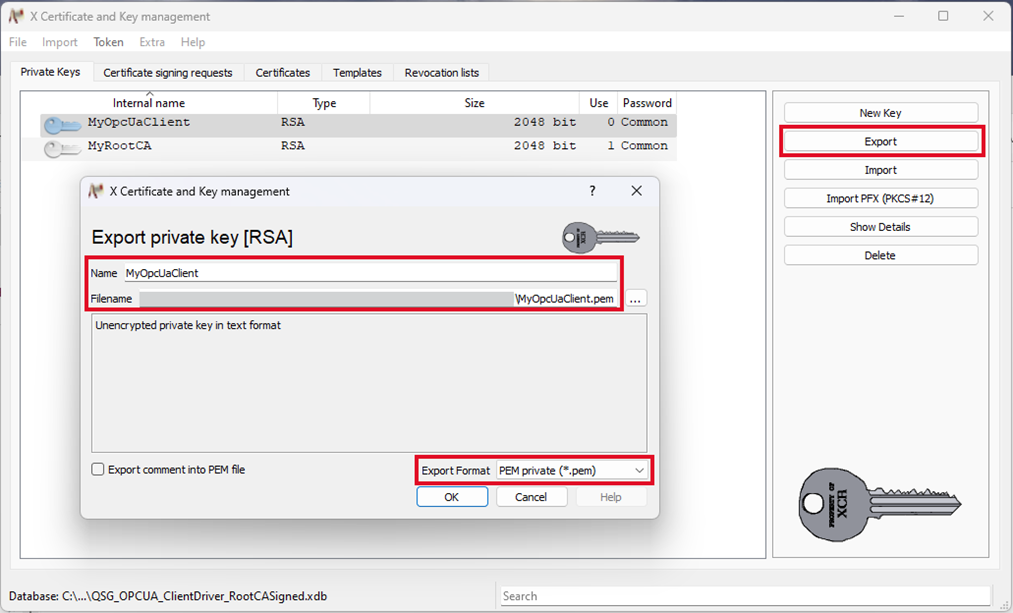This screenshot has width=1013, height=613.
Task: Click the Import PFX (PKCS#12) button
Action: pyautogui.click(x=880, y=198)
